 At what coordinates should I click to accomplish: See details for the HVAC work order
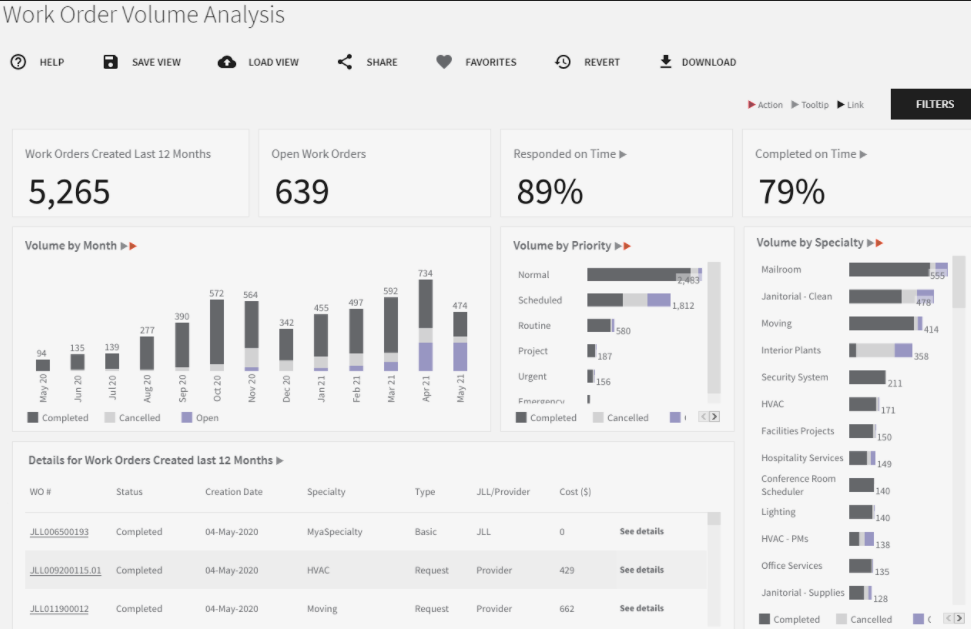click(641, 570)
